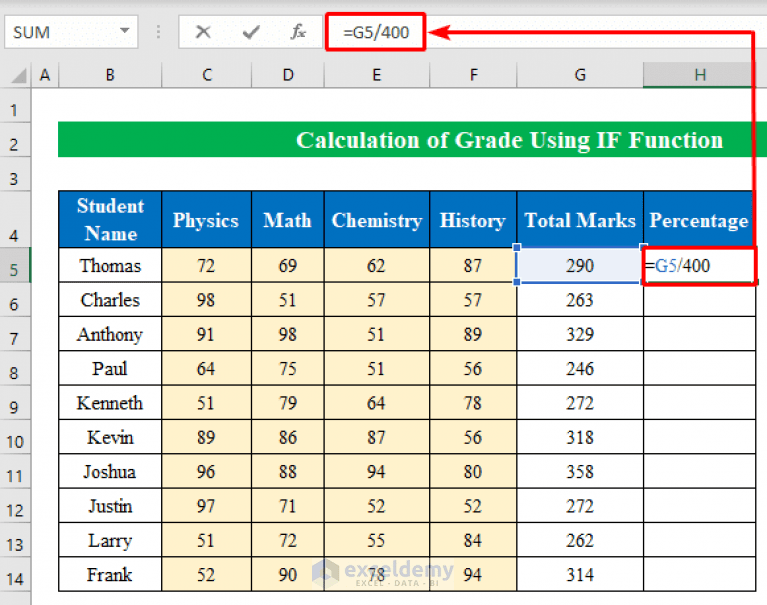Select the Justin name cell

[x=110, y=506]
